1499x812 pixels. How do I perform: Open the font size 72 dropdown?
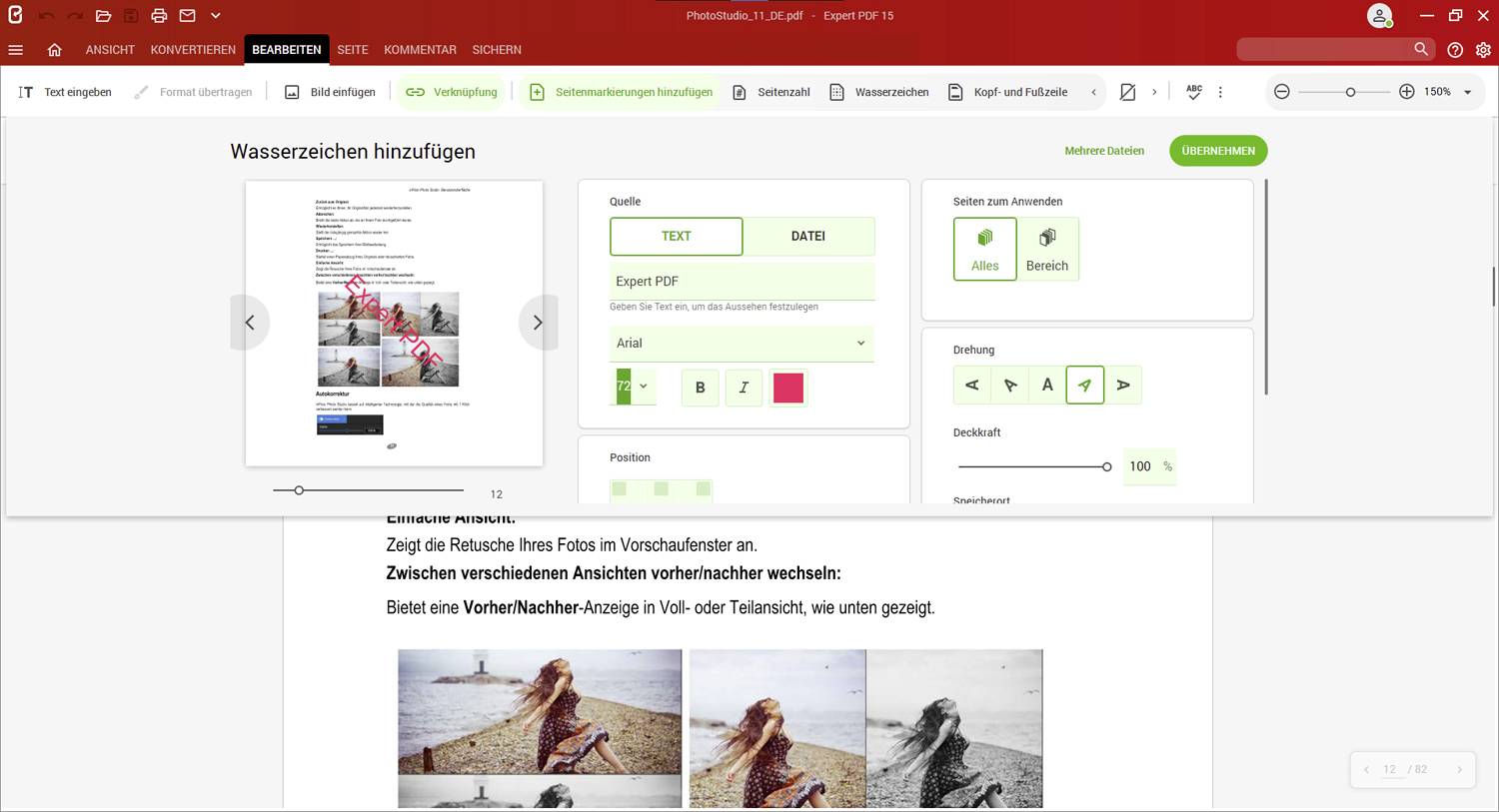tap(643, 387)
